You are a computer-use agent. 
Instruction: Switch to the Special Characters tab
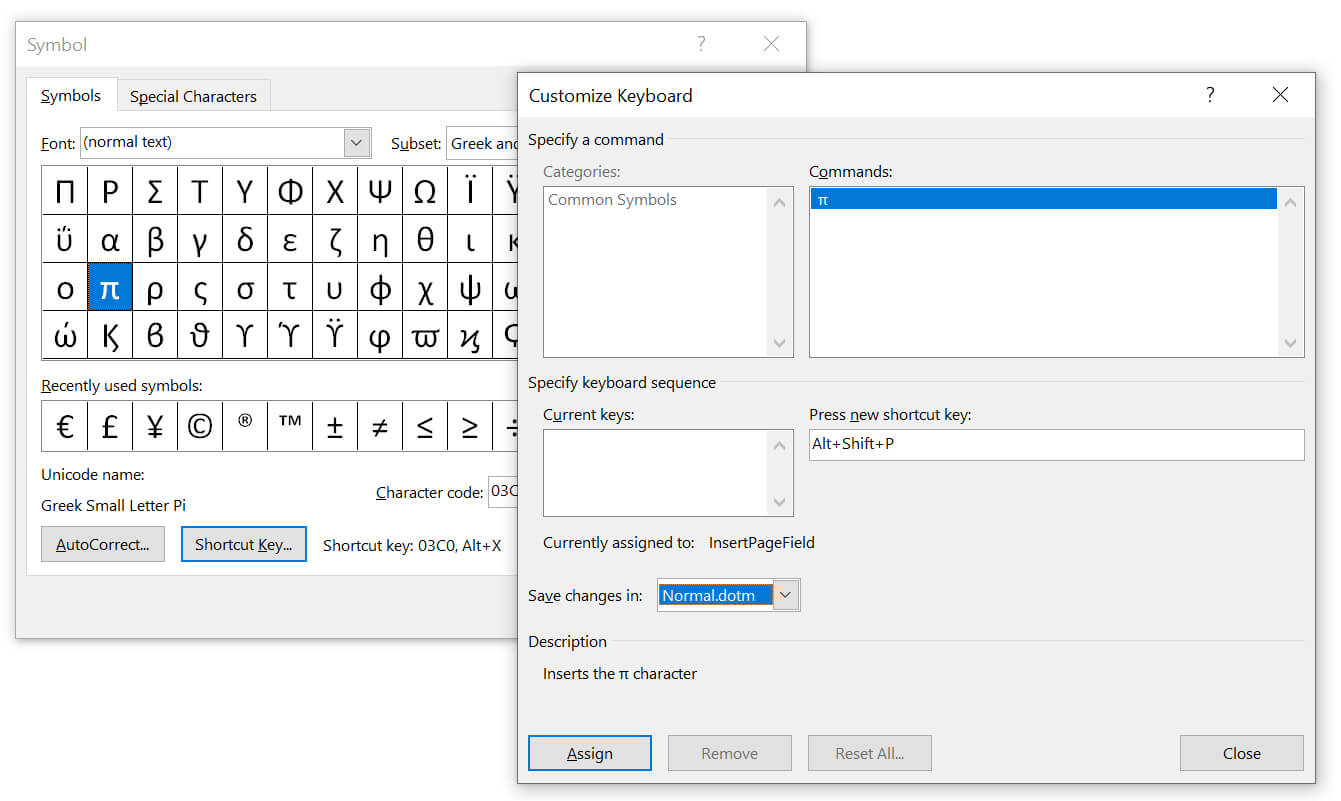pos(193,96)
